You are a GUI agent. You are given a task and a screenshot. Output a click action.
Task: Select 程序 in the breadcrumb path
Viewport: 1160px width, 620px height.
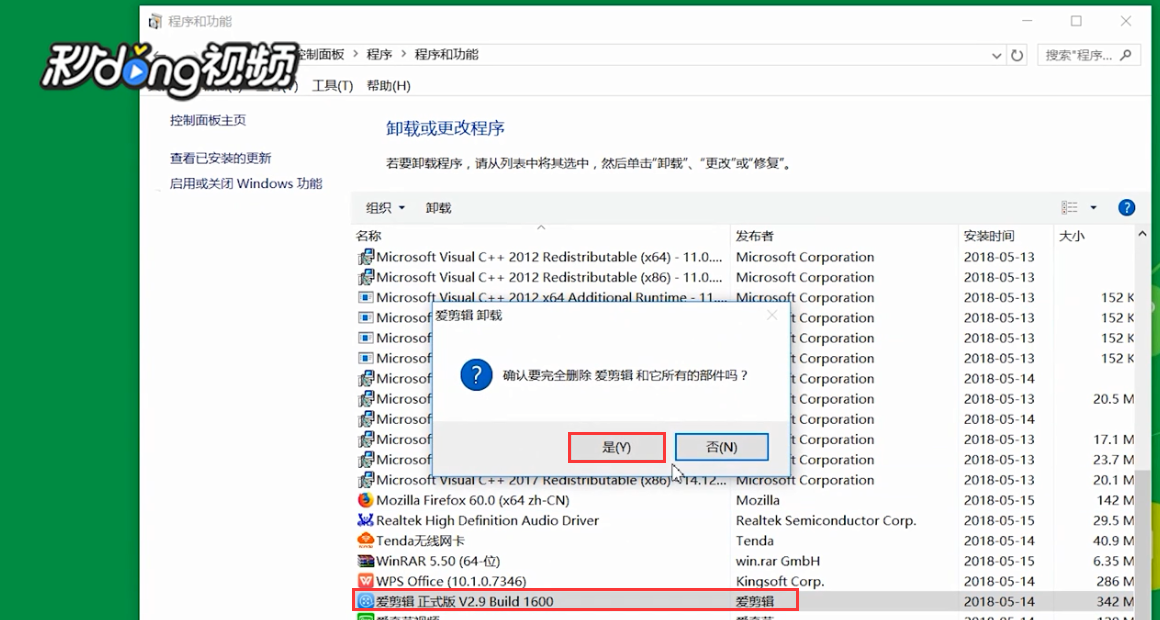379,55
